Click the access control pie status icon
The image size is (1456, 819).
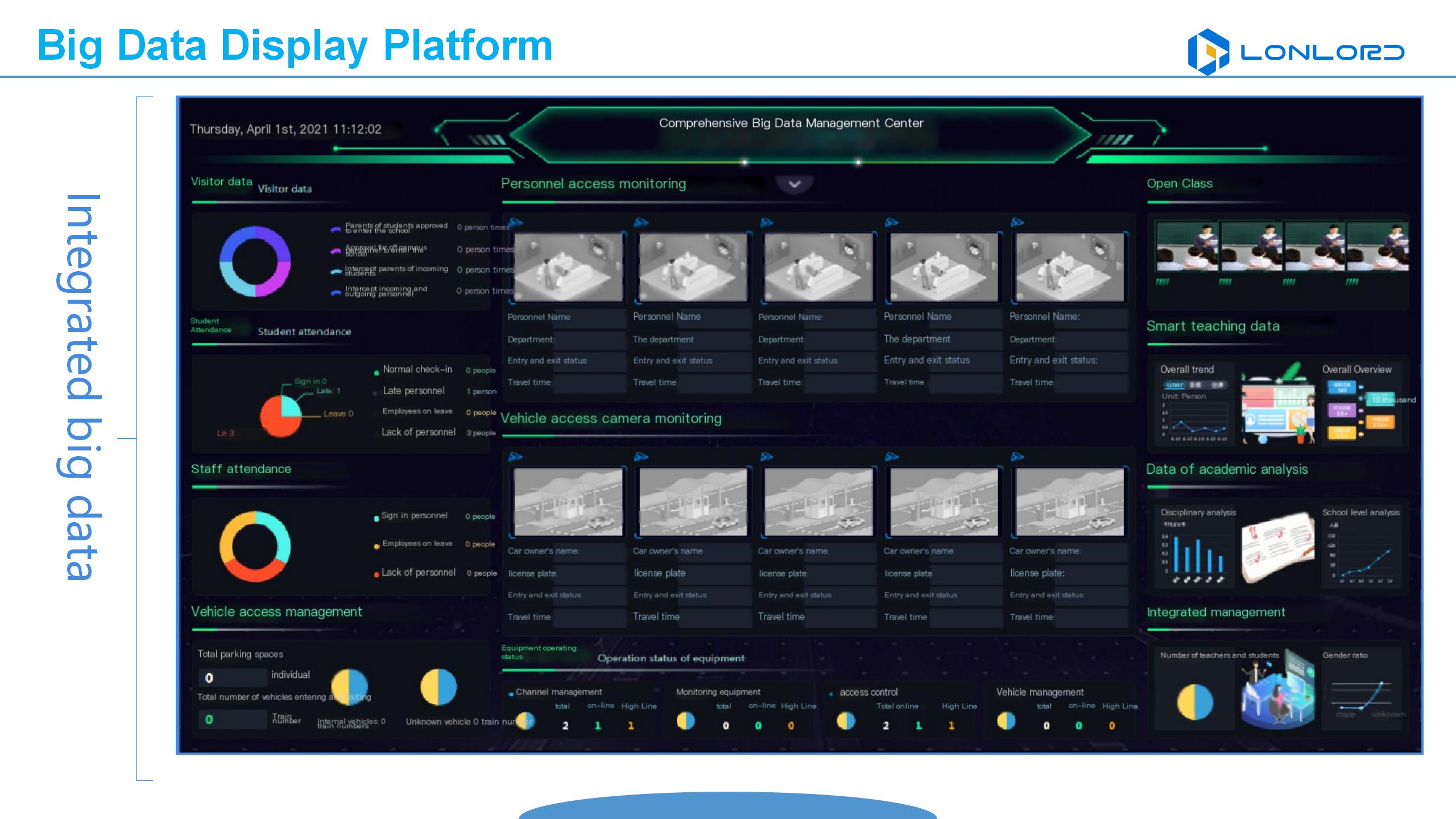(x=846, y=721)
